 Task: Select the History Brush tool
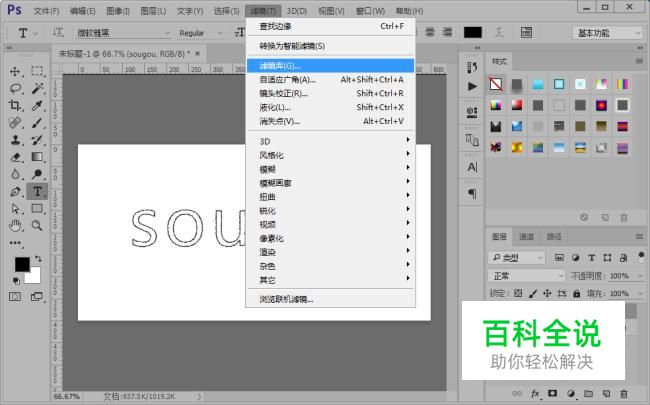(x=37, y=140)
